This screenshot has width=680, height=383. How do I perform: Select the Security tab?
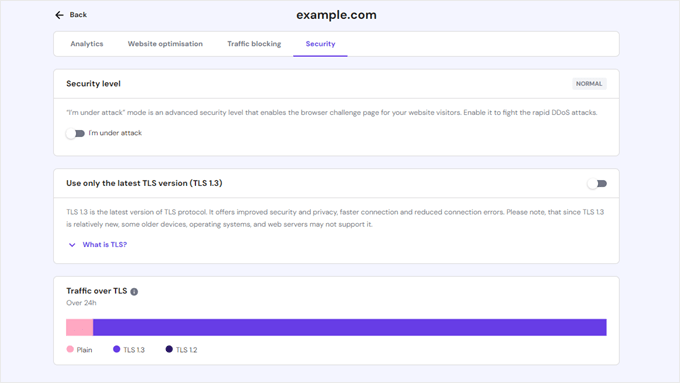pyautogui.click(x=320, y=44)
